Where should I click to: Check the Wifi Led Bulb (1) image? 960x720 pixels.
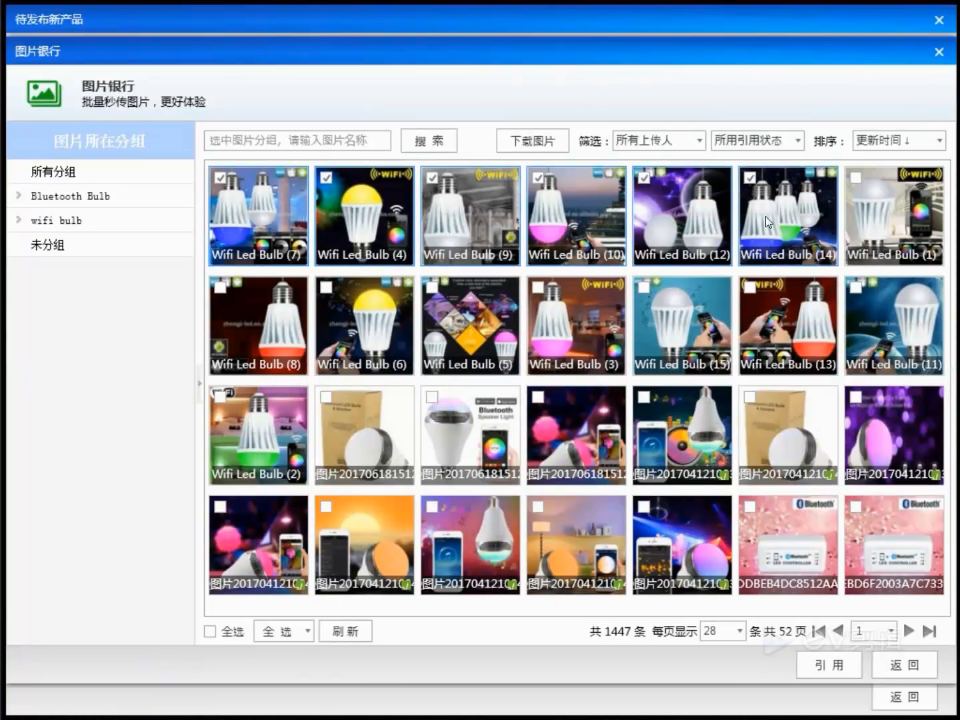[856, 178]
